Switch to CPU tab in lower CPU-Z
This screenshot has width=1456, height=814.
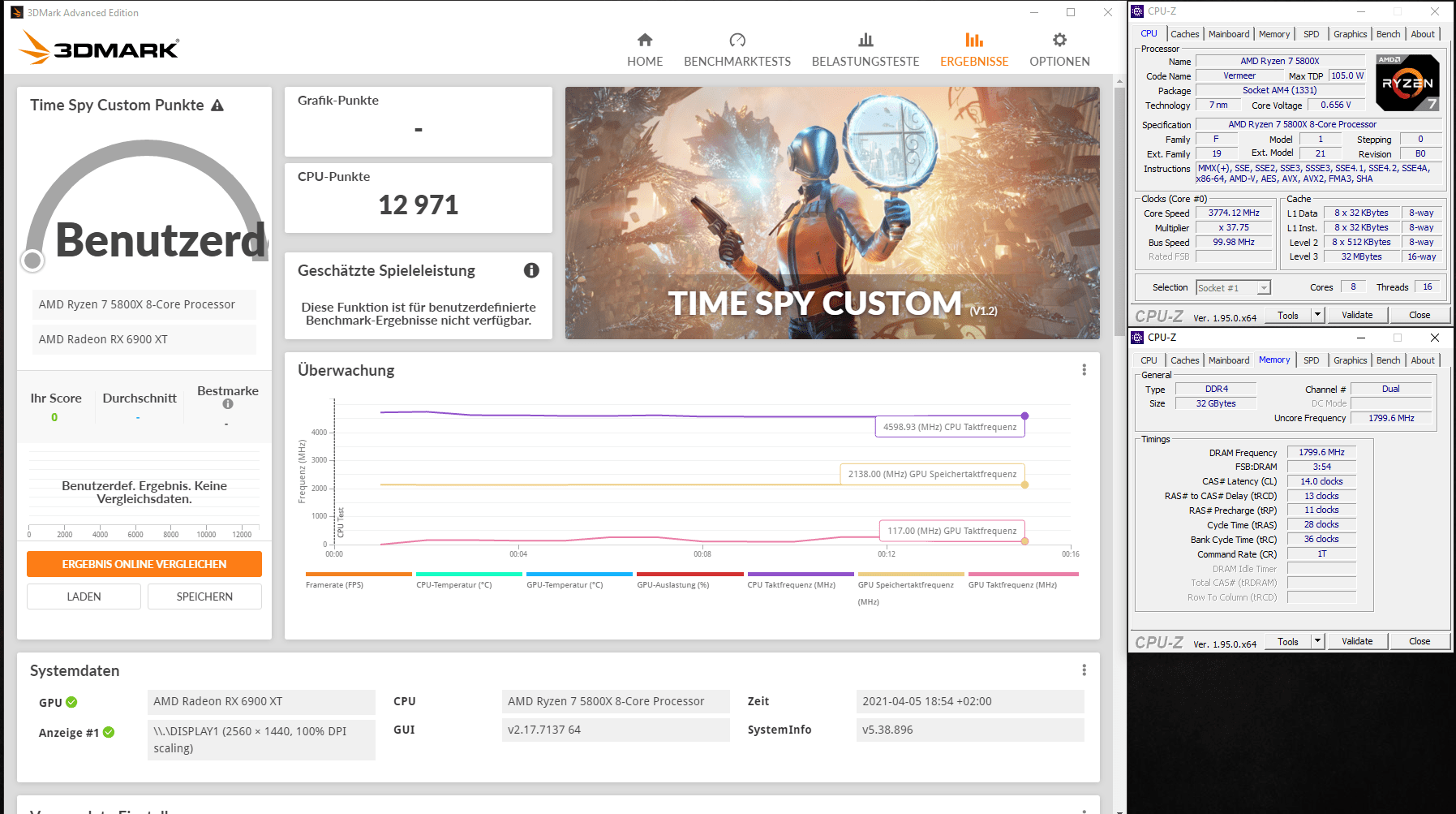click(x=1149, y=360)
